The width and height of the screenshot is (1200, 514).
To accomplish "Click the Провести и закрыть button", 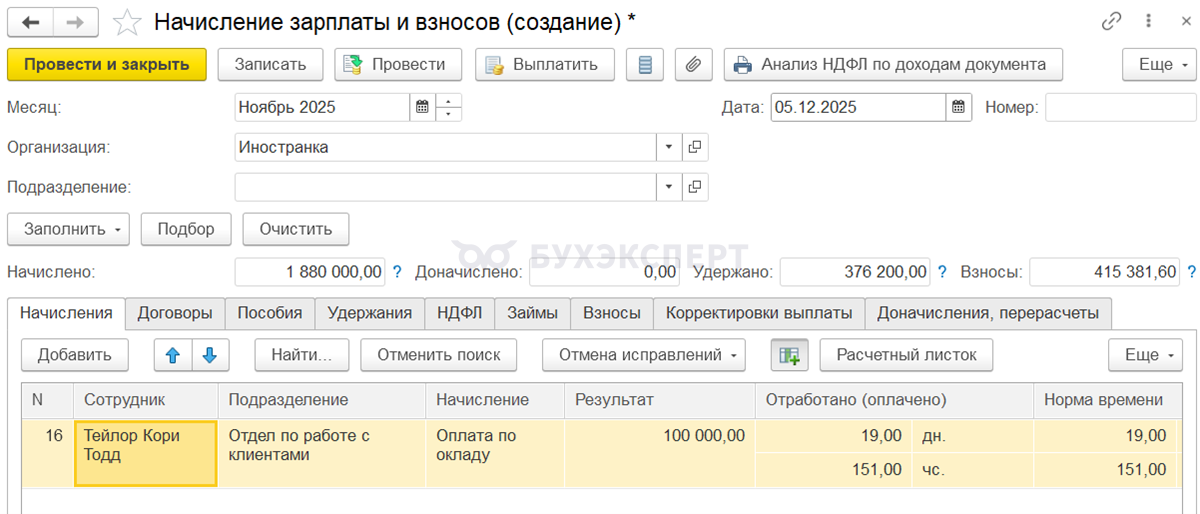I will 106,65.
